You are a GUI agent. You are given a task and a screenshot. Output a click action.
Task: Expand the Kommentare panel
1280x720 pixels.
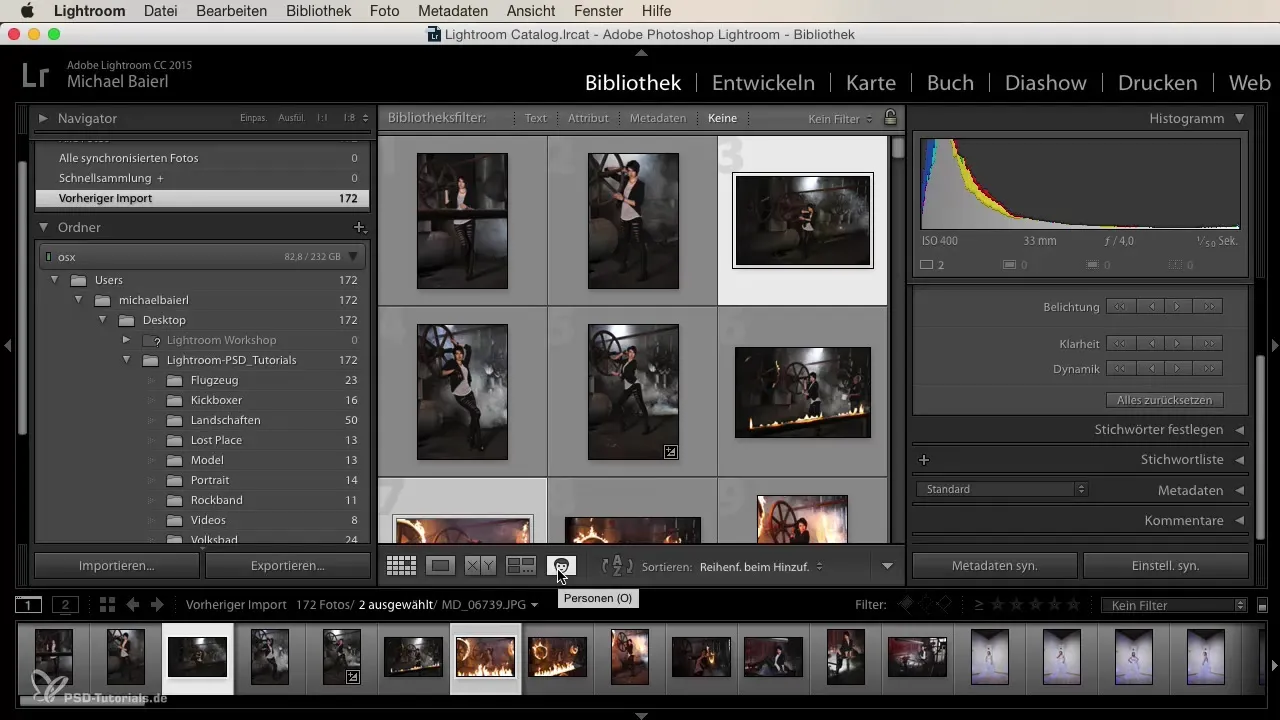1239,521
